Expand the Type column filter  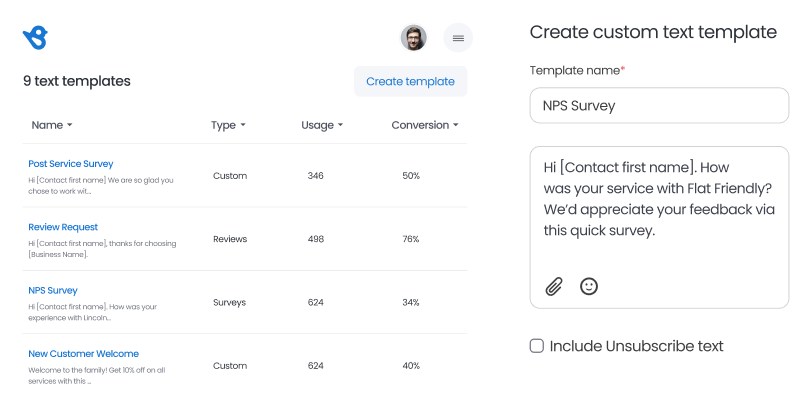point(228,125)
